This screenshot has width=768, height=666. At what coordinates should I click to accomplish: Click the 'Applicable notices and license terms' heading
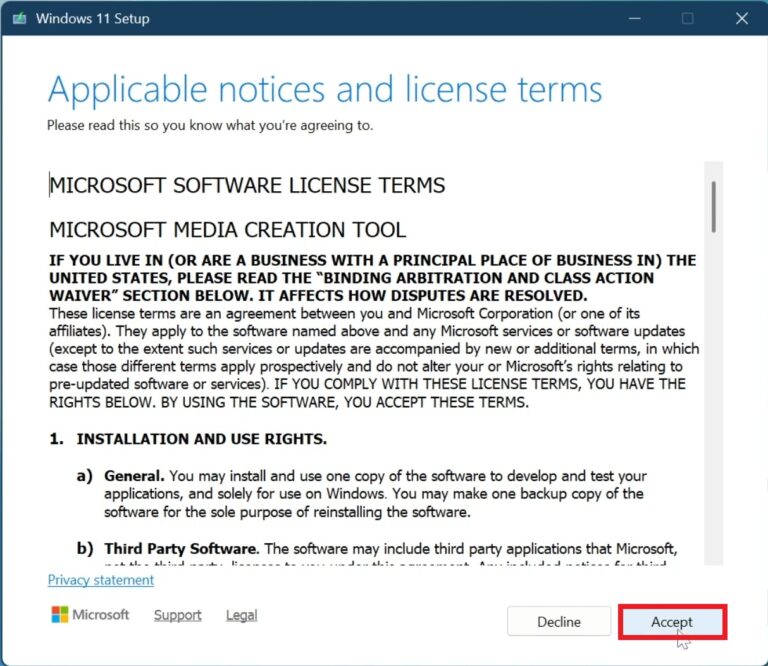[325, 90]
